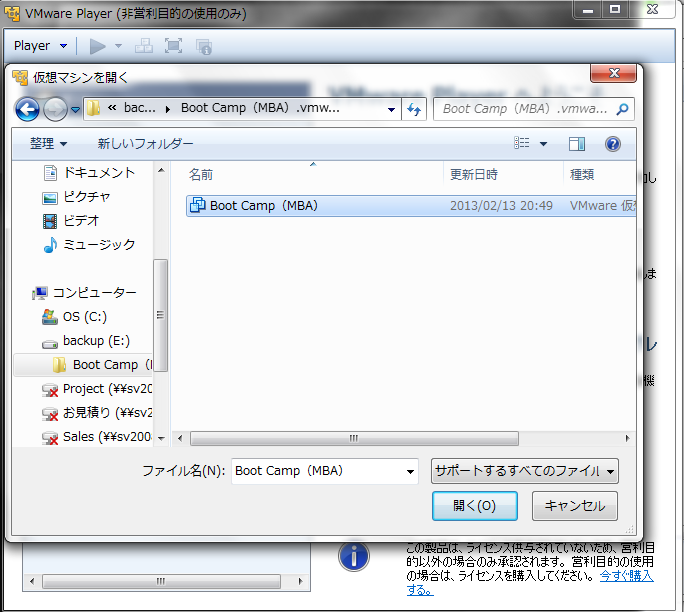Select ドキュメント in the navigation pane
Viewport: 684px width, 612px height.
coord(89,173)
